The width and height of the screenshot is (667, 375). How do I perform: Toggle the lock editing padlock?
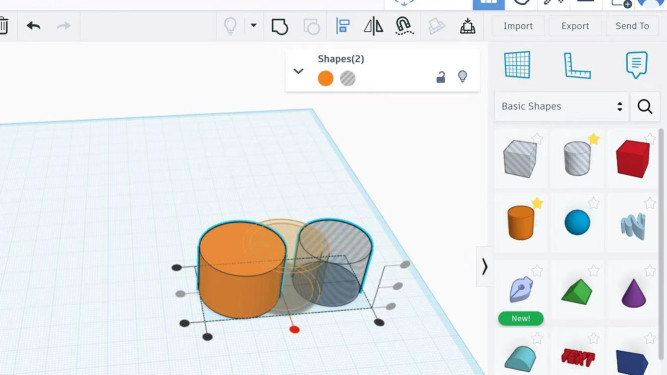(441, 77)
